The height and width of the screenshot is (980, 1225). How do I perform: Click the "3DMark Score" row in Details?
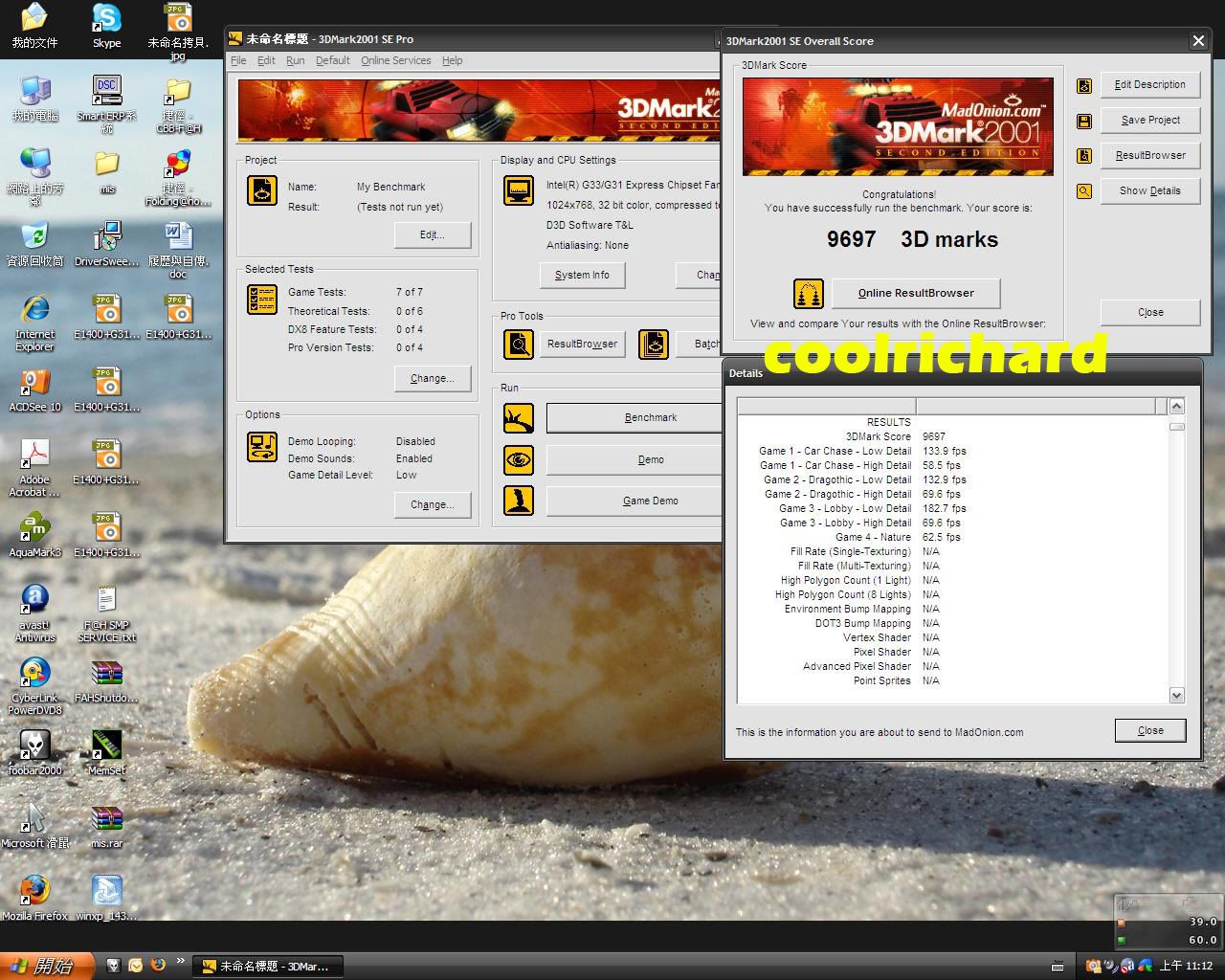(952, 437)
